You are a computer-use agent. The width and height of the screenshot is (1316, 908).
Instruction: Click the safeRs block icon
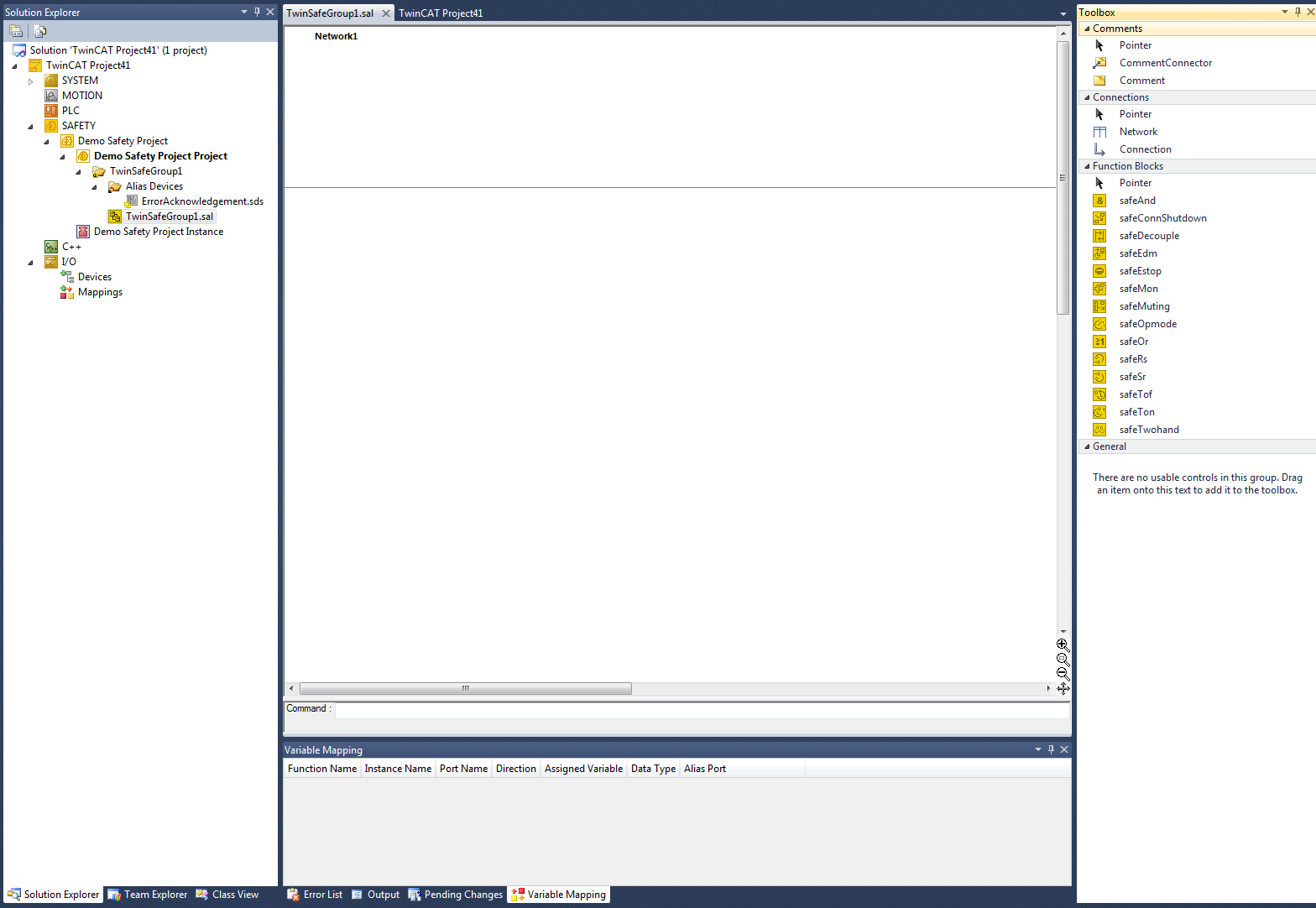tap(1099, 359)
